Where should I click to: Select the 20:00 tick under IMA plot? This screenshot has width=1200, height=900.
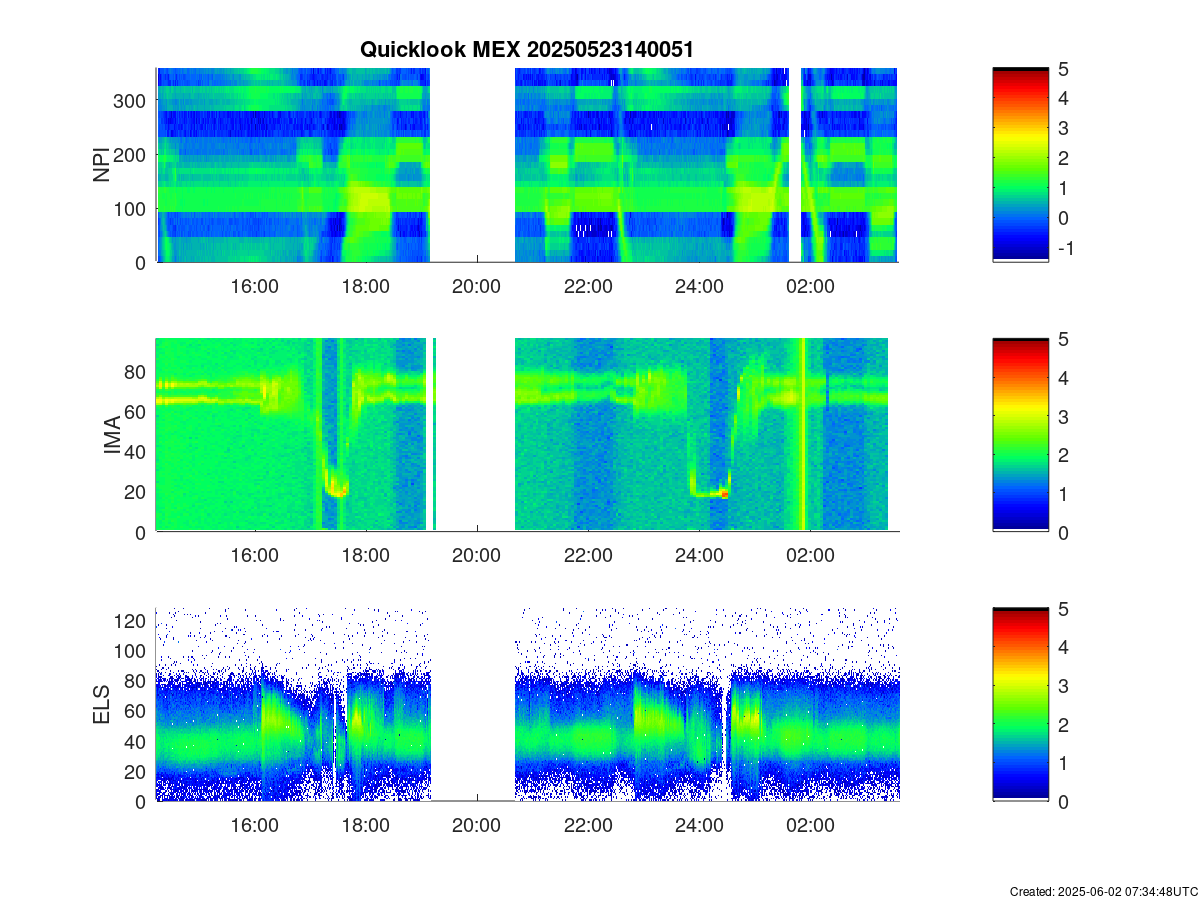tap(477, 556)
